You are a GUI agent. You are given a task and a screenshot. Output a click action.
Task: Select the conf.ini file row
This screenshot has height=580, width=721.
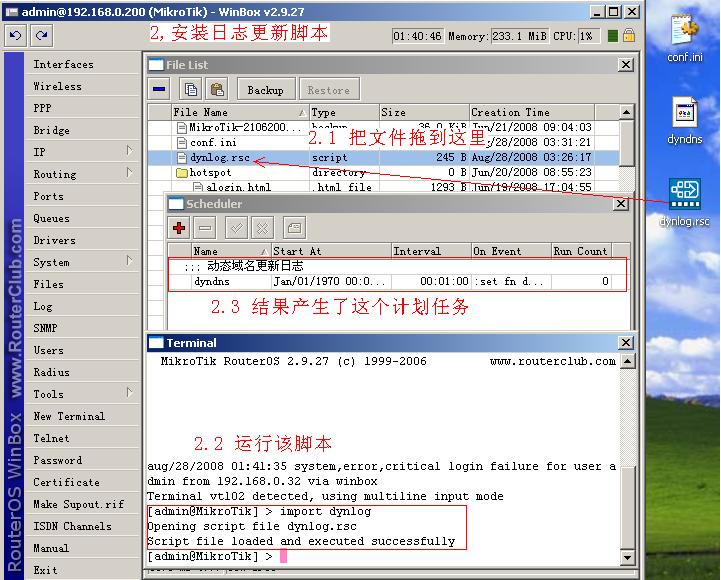383,142
